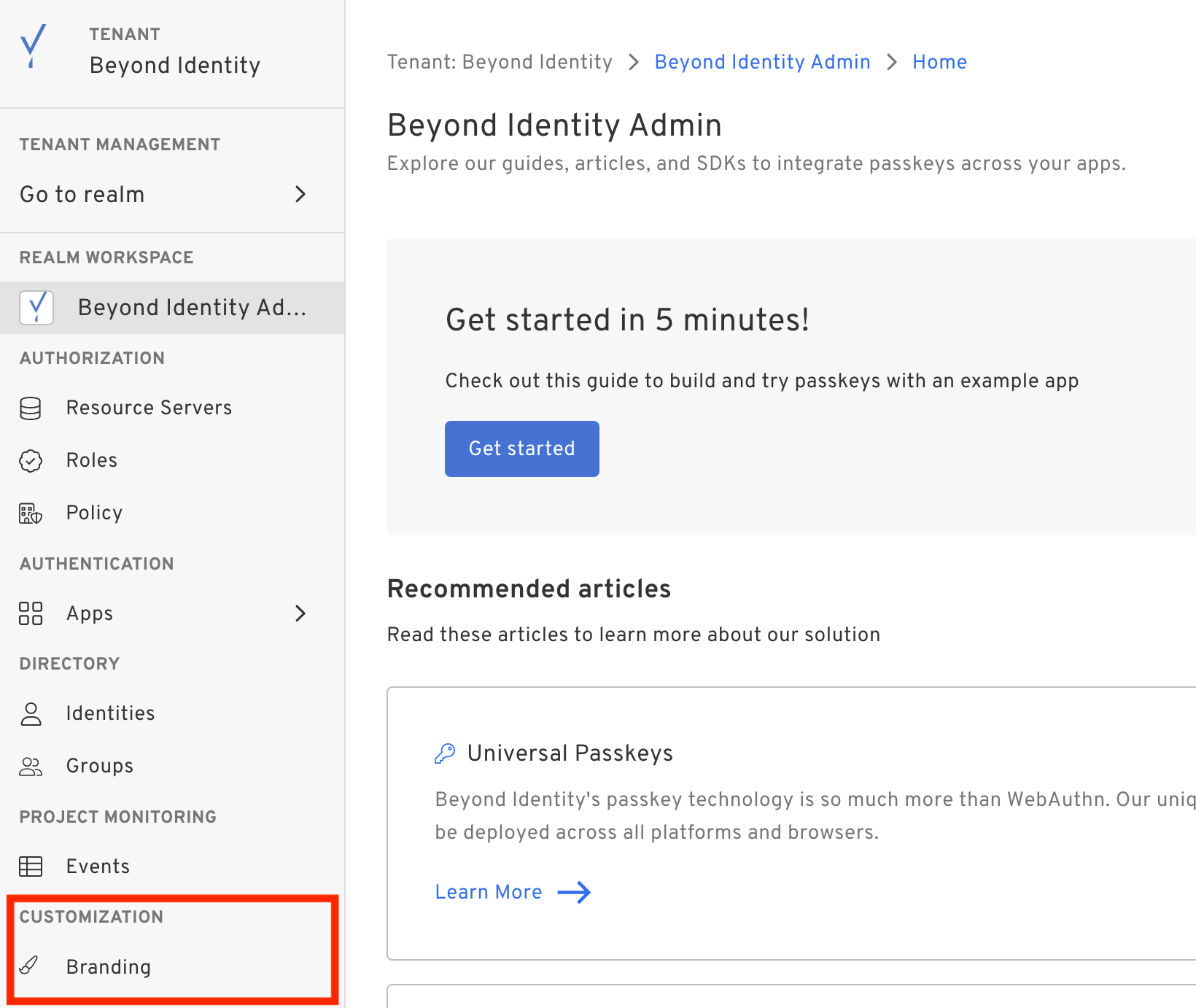Image resolution: width=1196 pixels, height=1008 pixels.
Task: Click the CUSTOMIZATION section label
Action: (x=92, y=917)
